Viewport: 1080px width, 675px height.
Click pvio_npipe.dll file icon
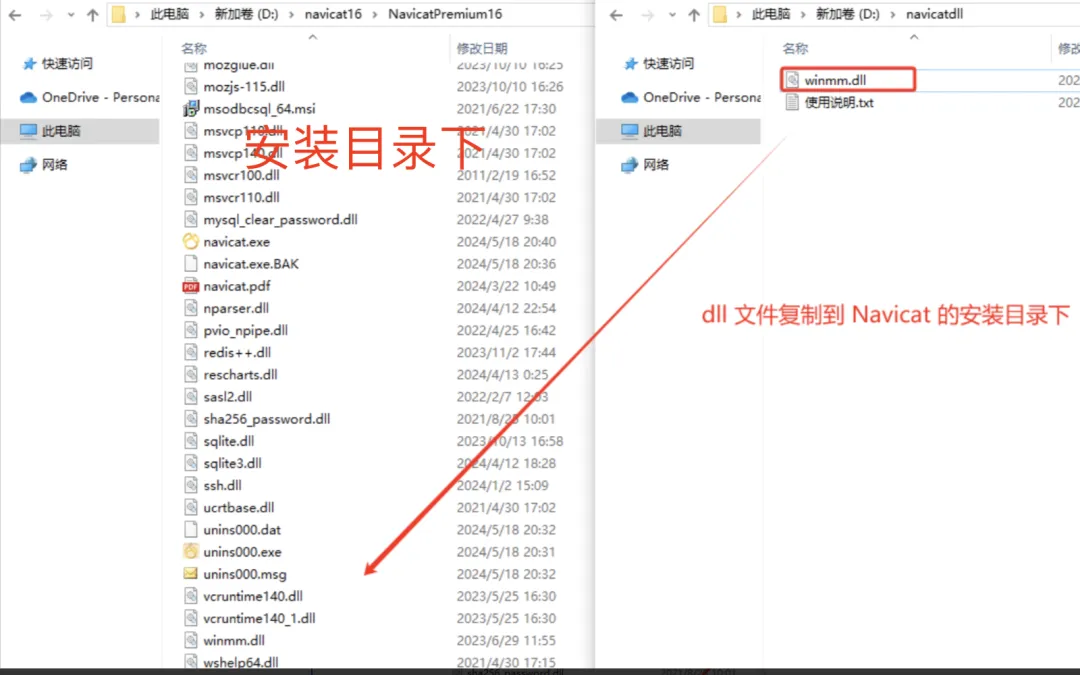click(x=191, y=331)
